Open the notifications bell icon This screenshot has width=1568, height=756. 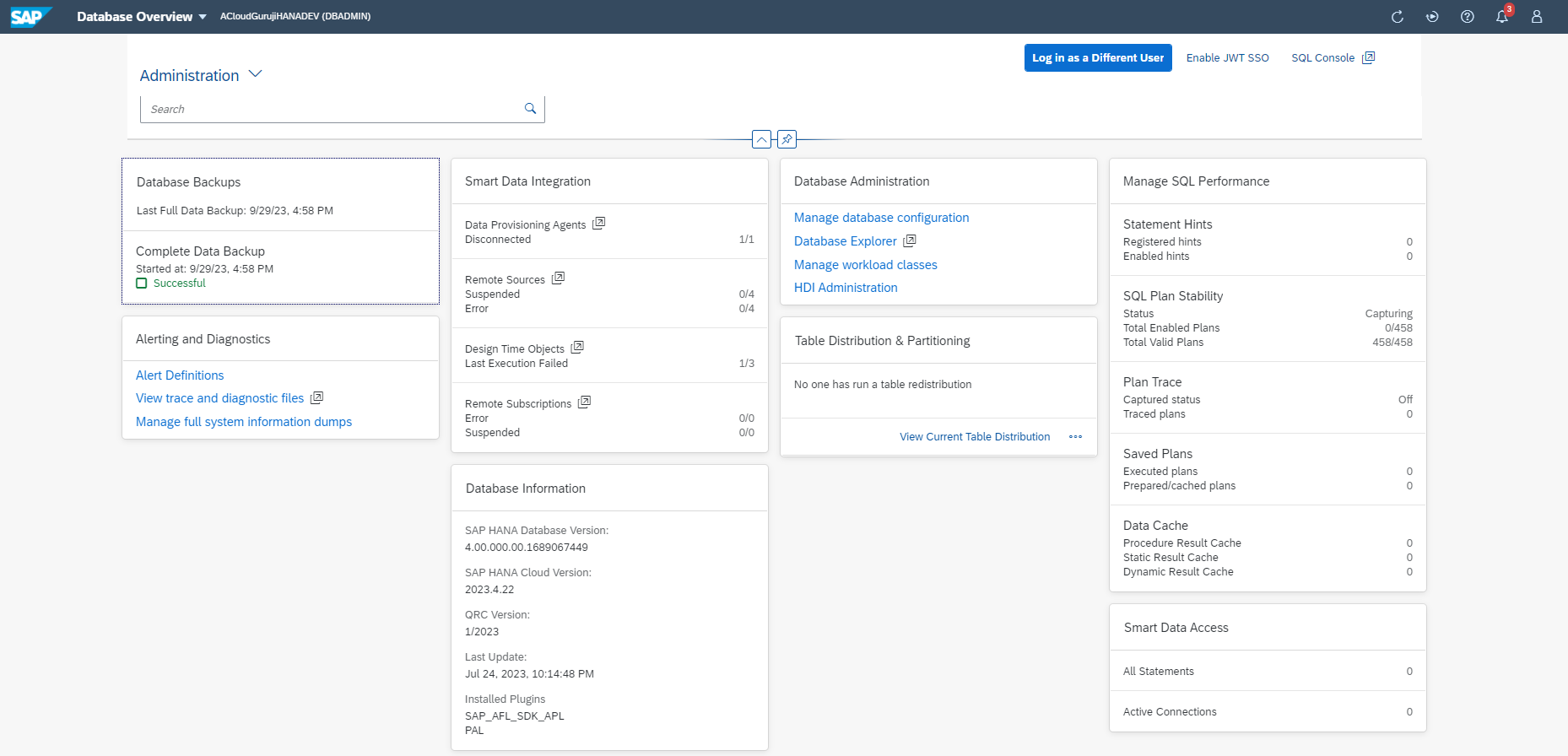coord(1502,17)
